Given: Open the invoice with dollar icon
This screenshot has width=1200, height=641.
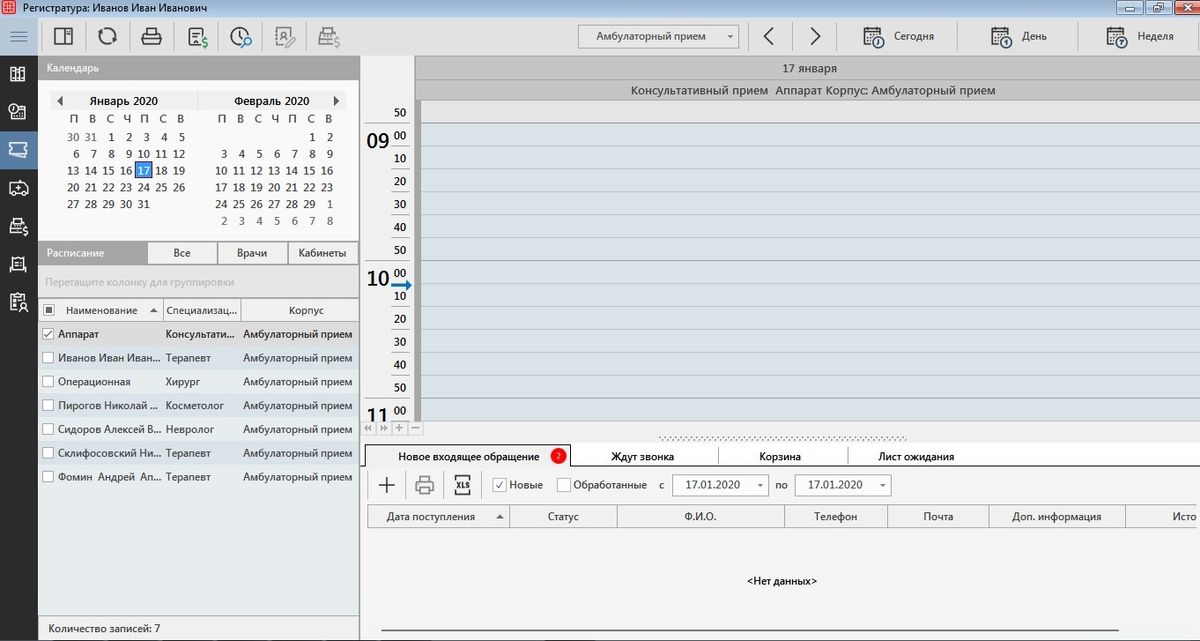Looking at the screenshot, I should click(197, 37).
